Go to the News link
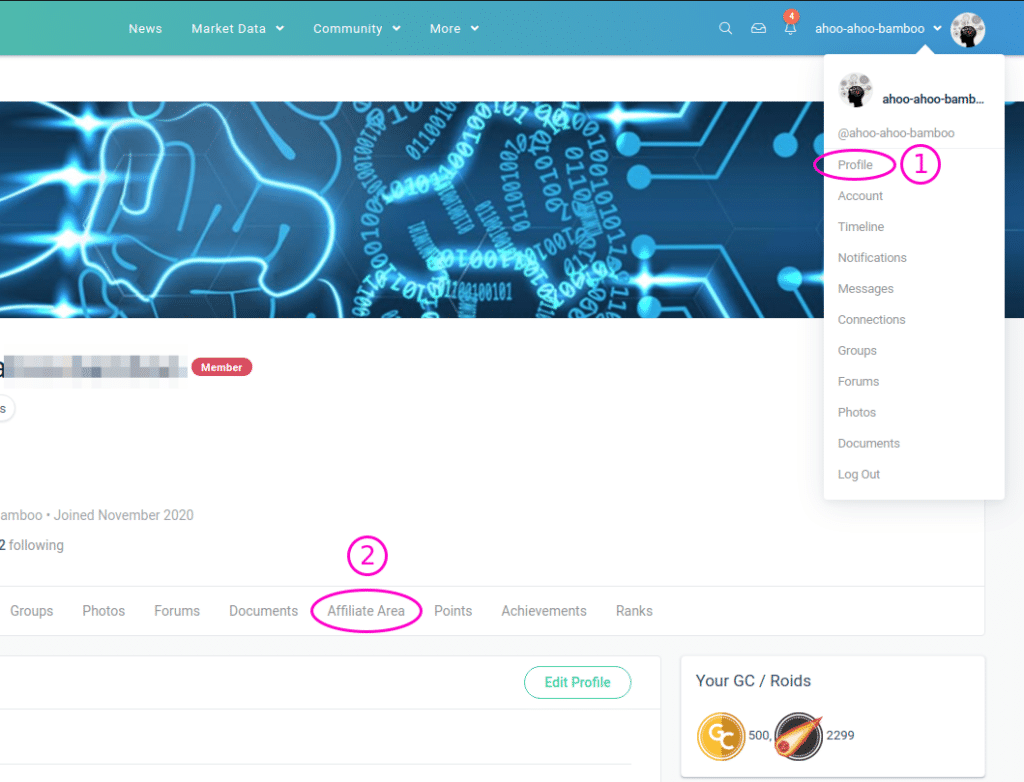The width and height of the screenshot is (1024, 782). pyautogui.click(x=145, y=29)
